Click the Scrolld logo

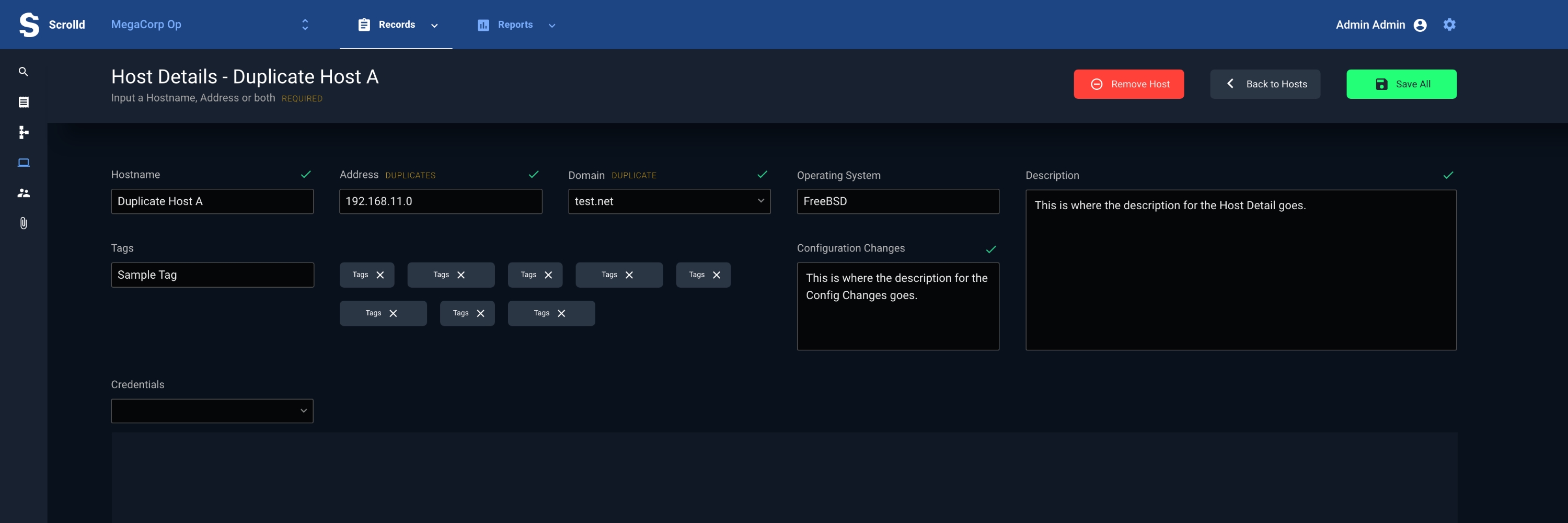(x=29, y=25)
